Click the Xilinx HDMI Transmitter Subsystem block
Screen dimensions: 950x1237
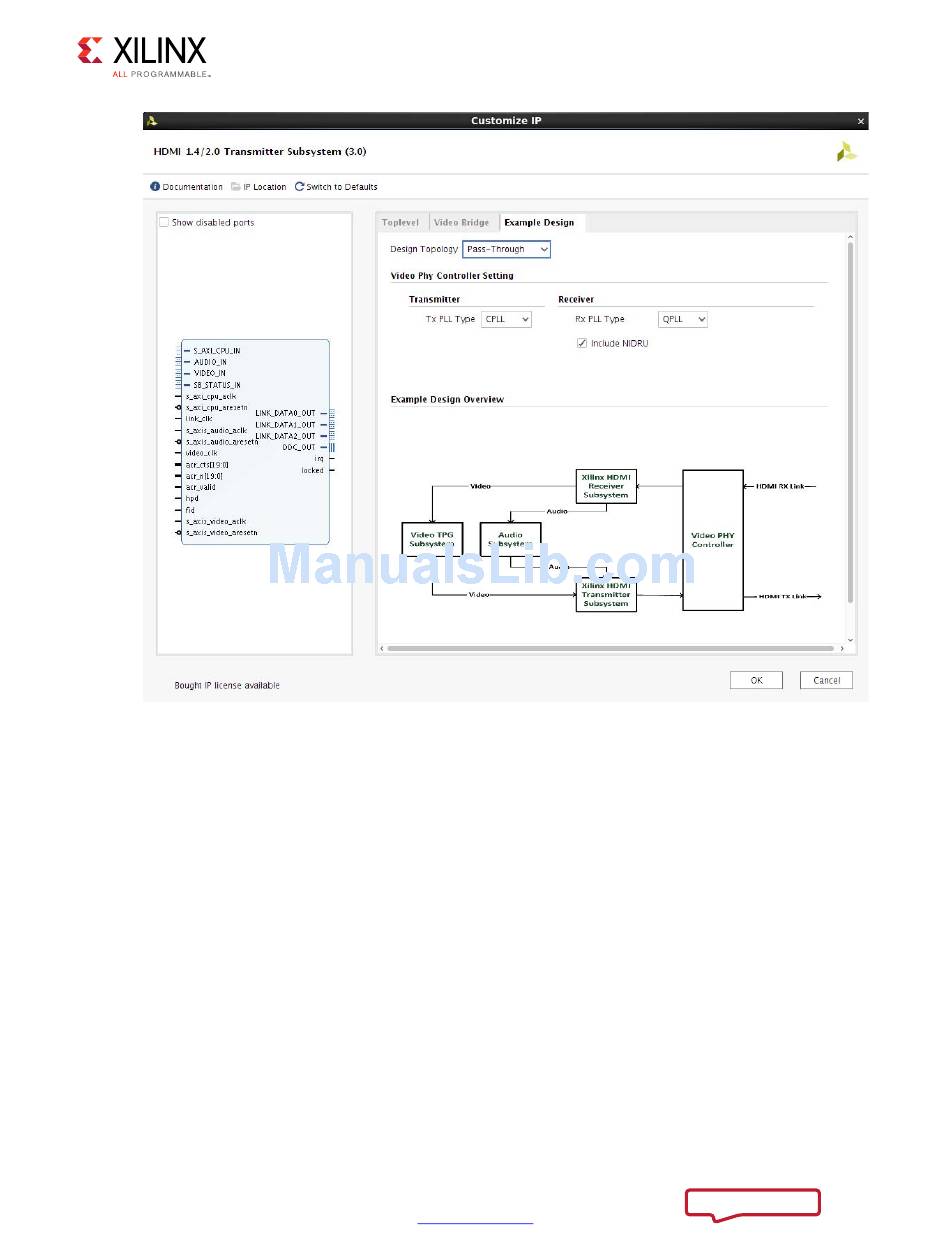click(606, 595)
